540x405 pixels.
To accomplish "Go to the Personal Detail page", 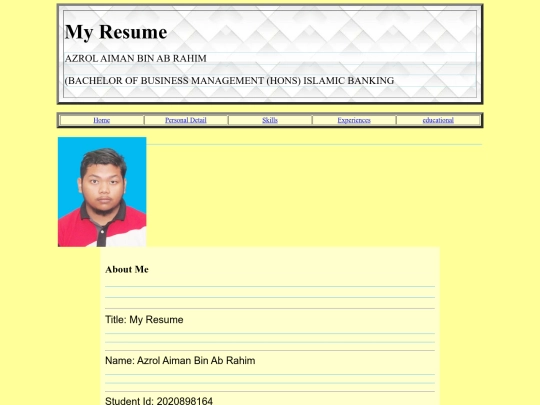I will 186,120.
